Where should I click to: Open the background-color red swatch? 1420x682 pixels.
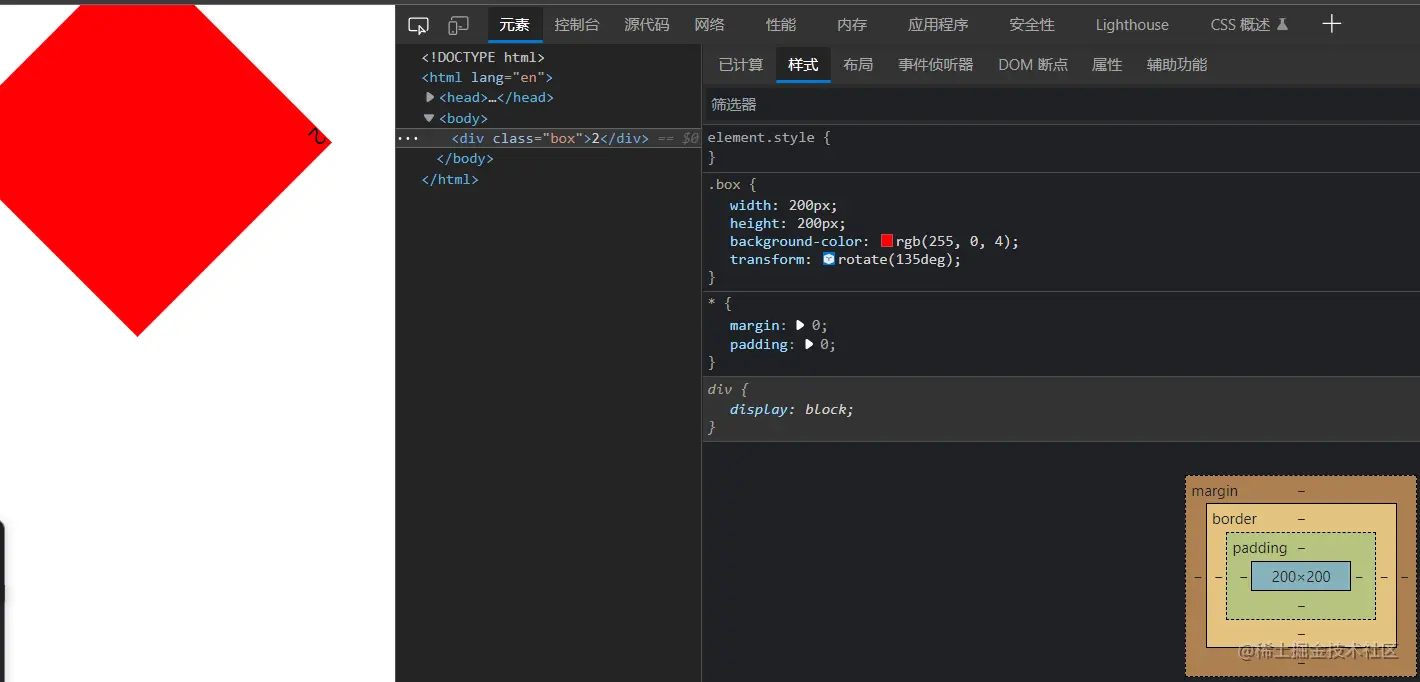pyautogui.click(x=886, y=241)
